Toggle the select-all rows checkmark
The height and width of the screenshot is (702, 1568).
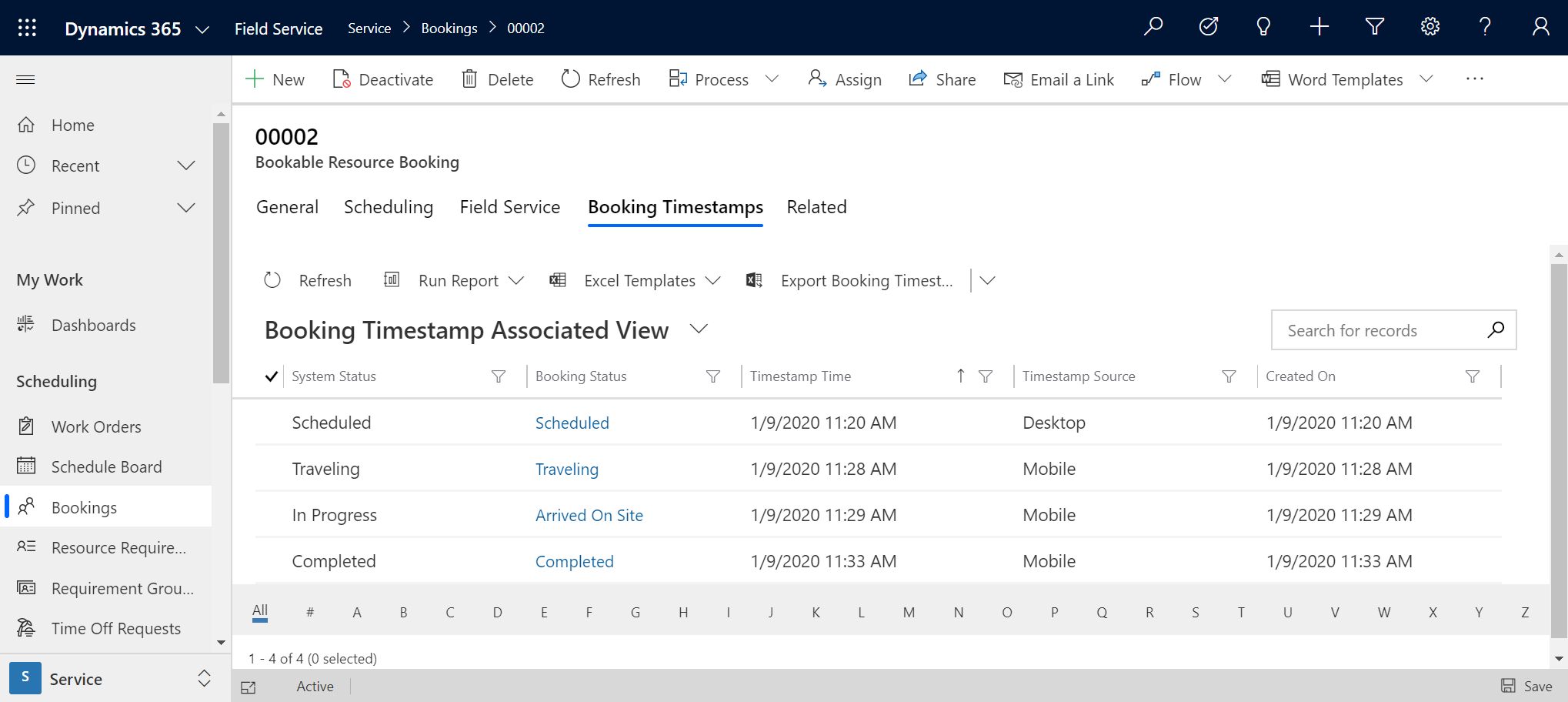tap(271, 376)
